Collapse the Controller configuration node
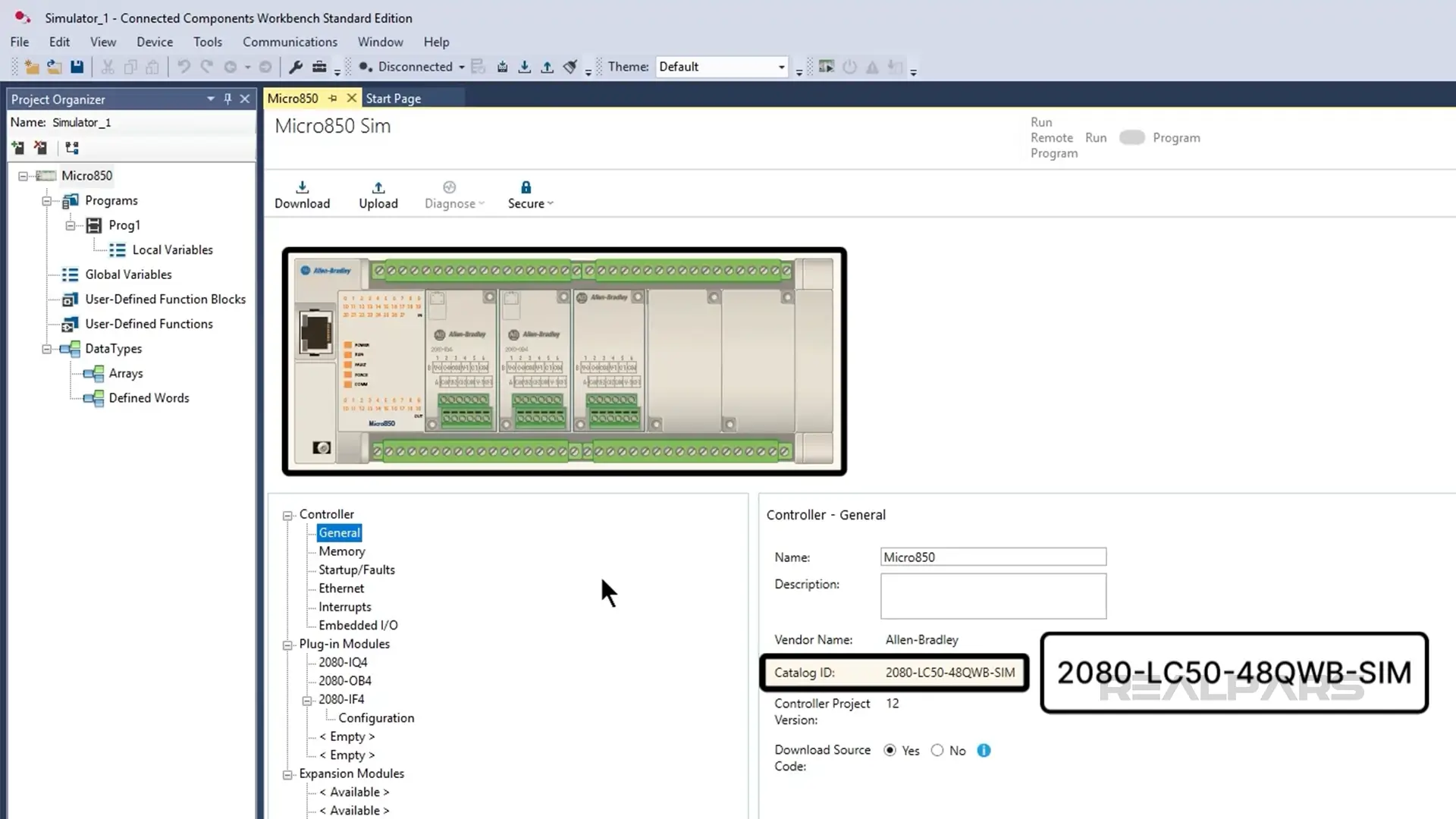The height and width of the screenshot is (819, 1456). (x=287, y=515)
